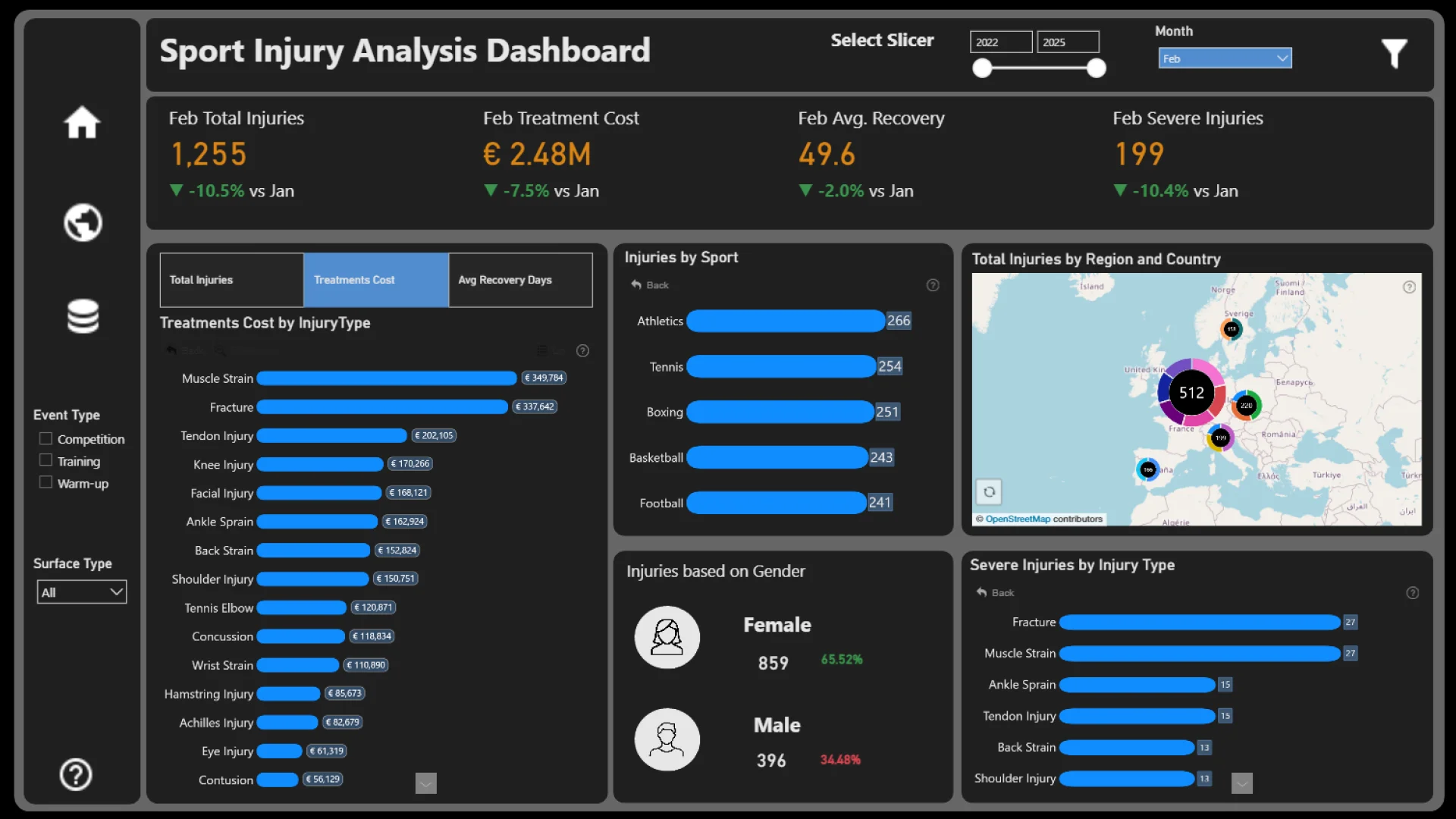1456x819 pixels.
Task: Select the 220 cluster marker on map
Action: tap(1245, 405)
